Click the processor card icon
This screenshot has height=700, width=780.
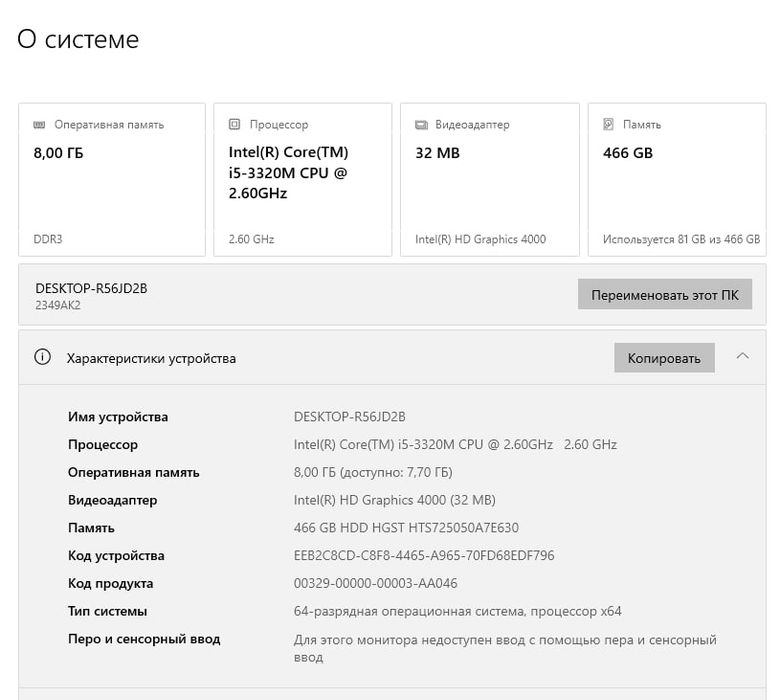[x=234, y=124]
